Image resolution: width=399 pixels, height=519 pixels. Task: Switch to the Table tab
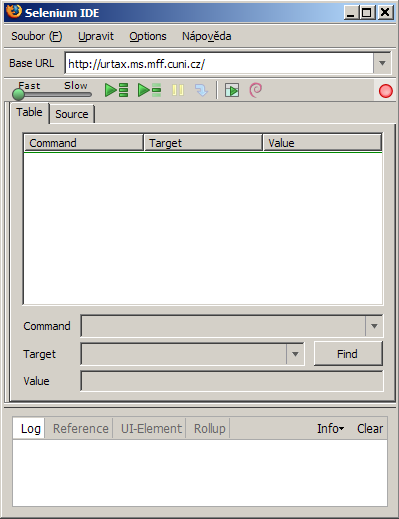click(30, 112)
